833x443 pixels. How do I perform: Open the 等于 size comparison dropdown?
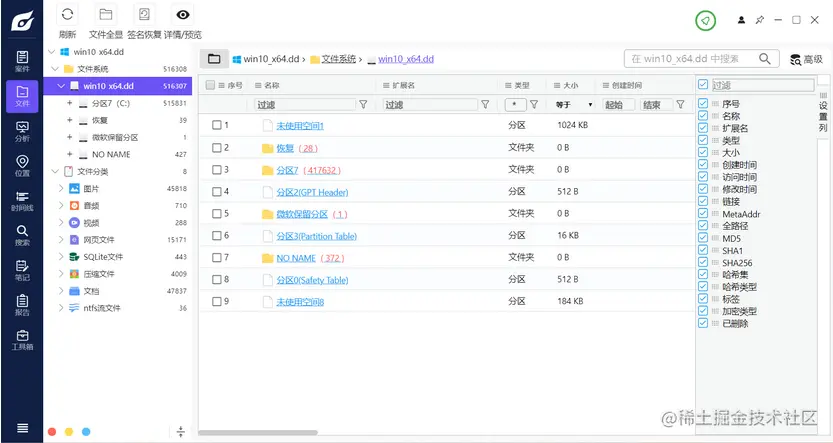pos(574,105)
